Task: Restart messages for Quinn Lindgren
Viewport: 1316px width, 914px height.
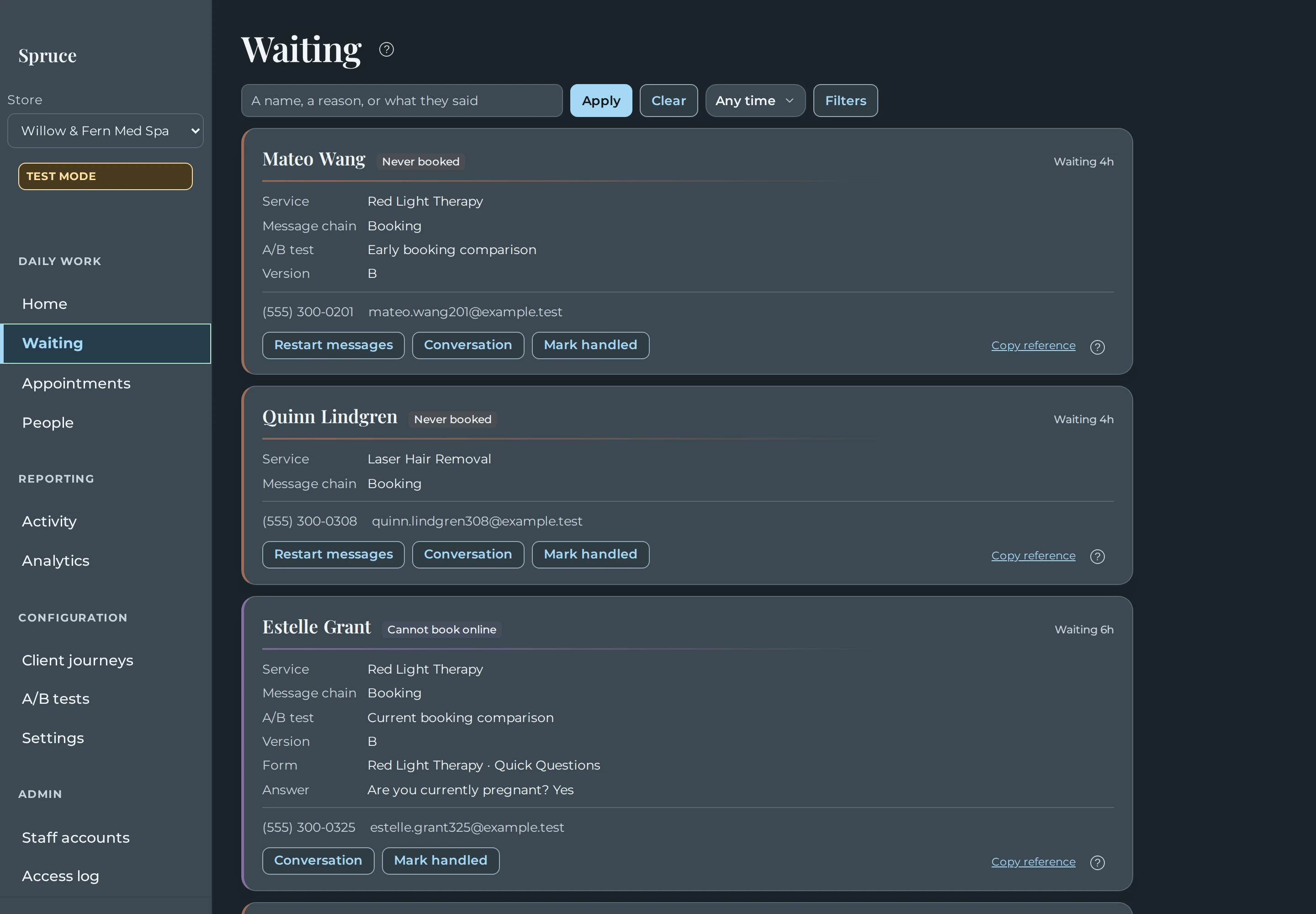Action: pos(333,555)
